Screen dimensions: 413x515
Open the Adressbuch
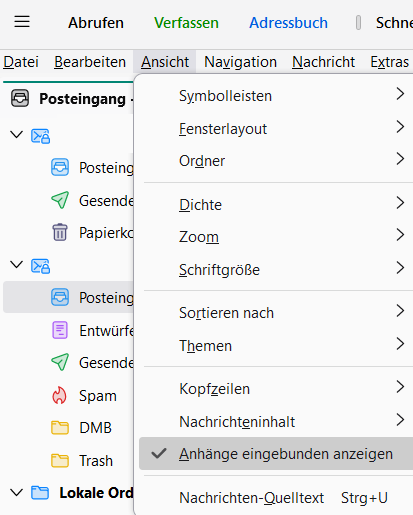[289, 23]
